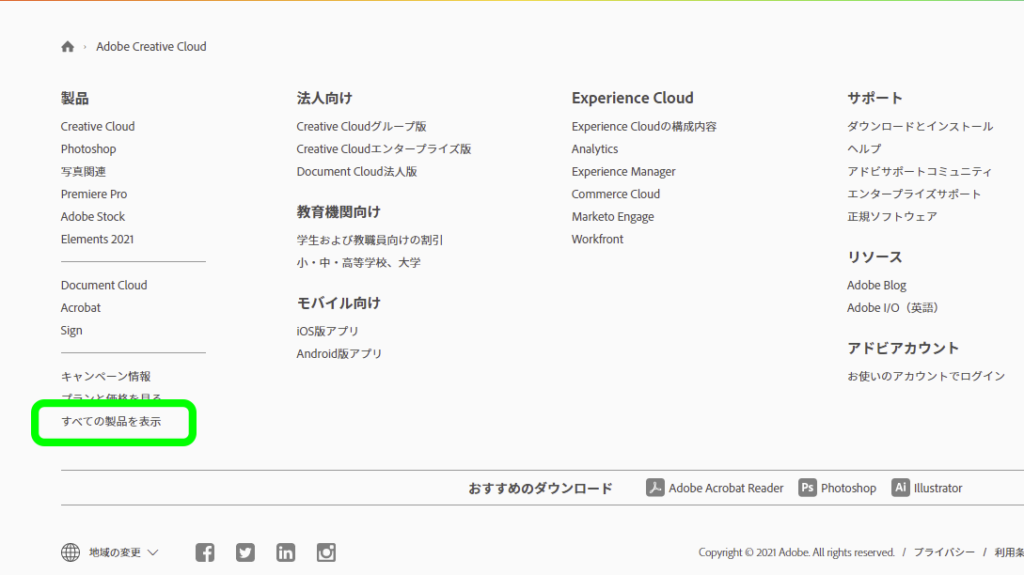1024x575 pixels.
Task: Open Experience Manager link
Action: click(623, 171)
